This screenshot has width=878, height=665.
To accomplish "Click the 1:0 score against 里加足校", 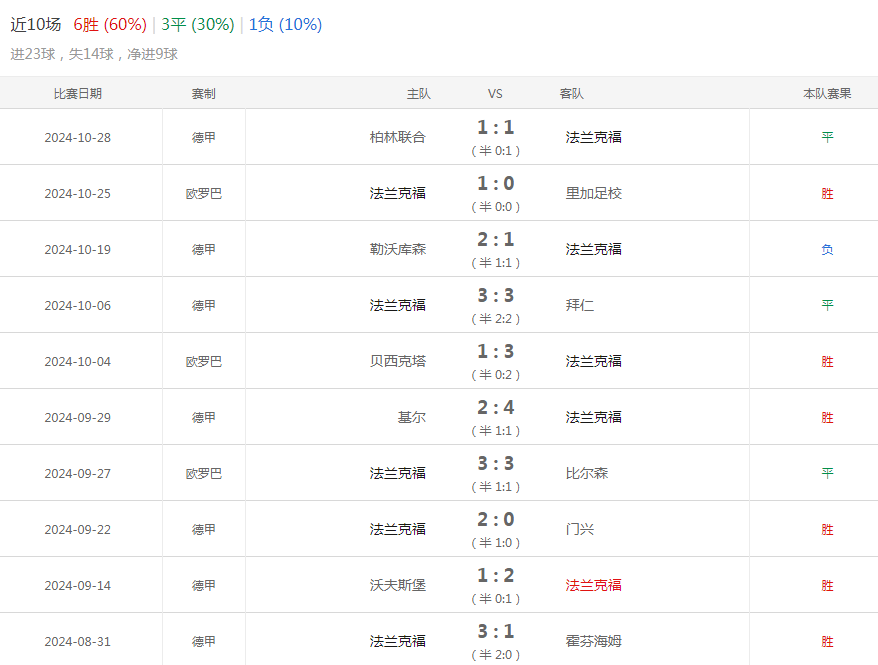I will pyautogui.click(x=496, y=183).
